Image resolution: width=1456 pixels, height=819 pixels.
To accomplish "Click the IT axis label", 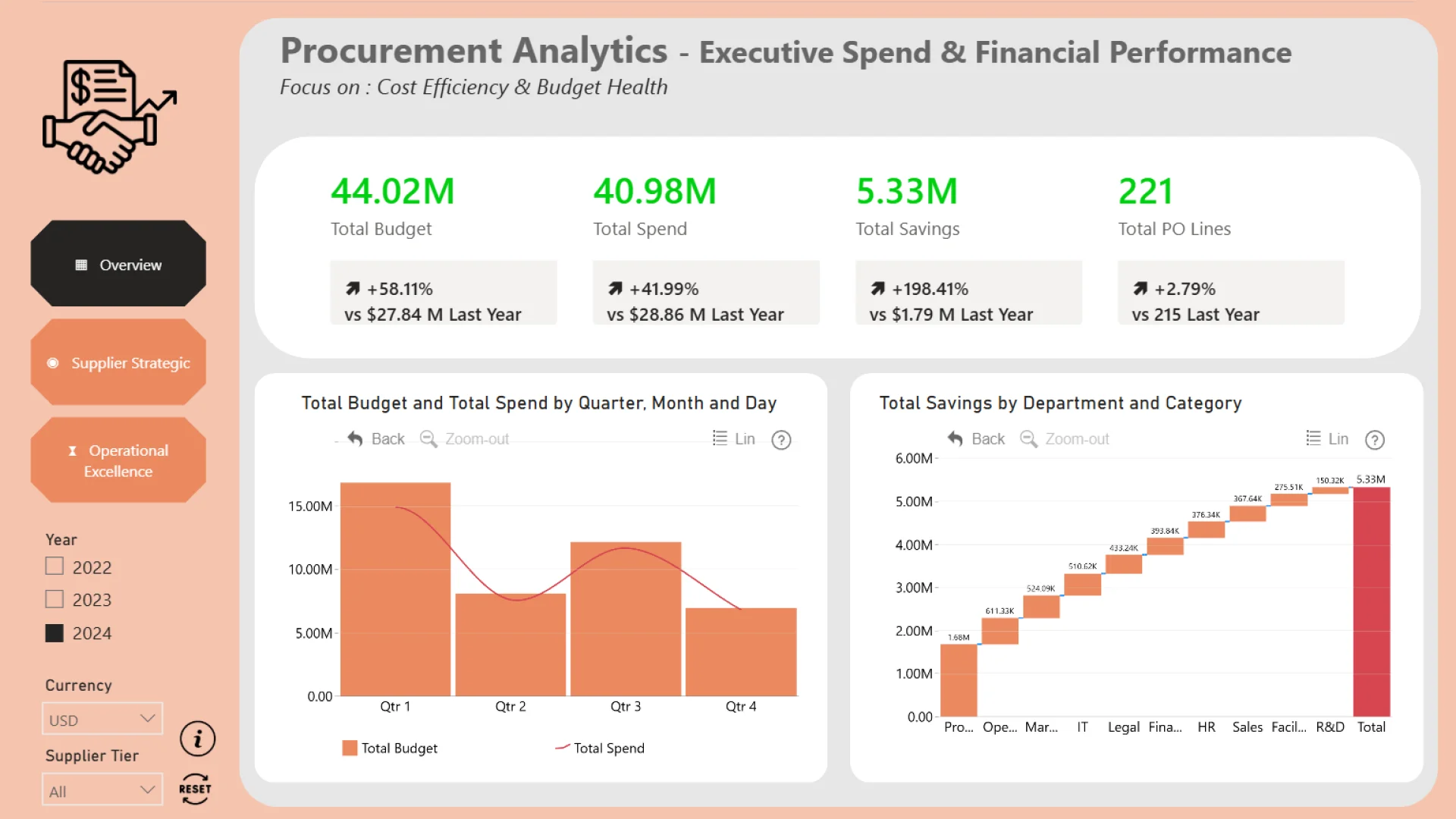I will (1082, 727).
